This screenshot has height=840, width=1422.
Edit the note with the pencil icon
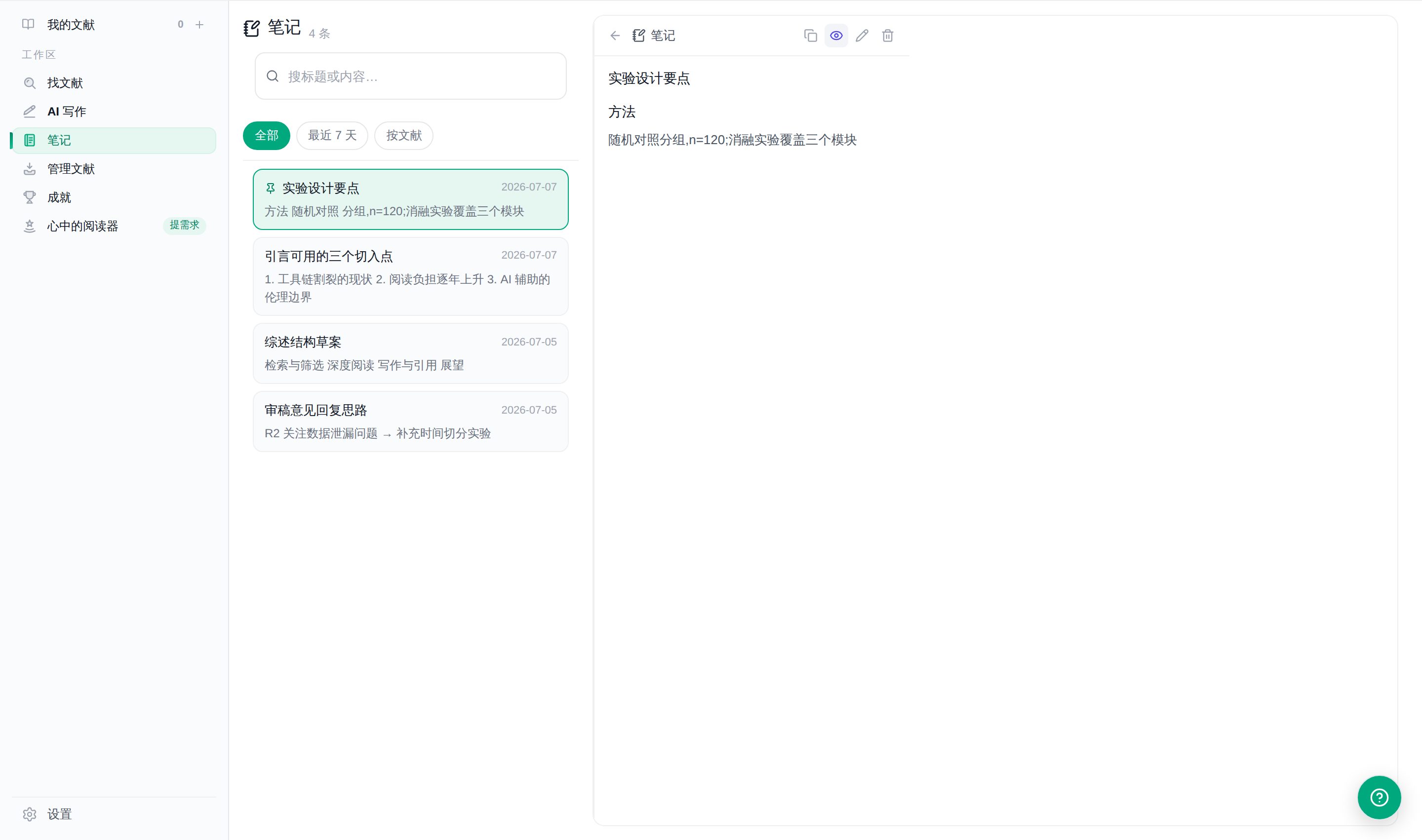tap(862, 36)
